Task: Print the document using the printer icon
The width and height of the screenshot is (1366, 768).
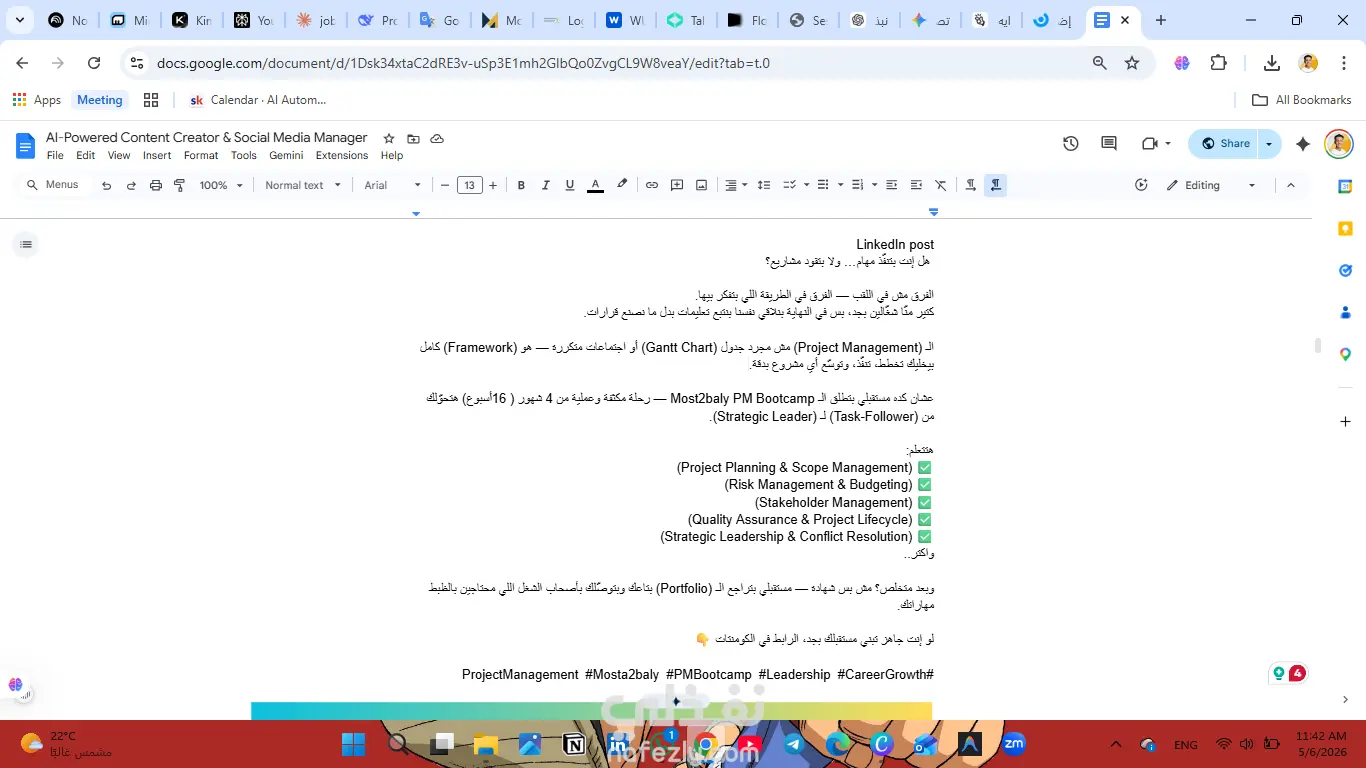Action: 156,185
